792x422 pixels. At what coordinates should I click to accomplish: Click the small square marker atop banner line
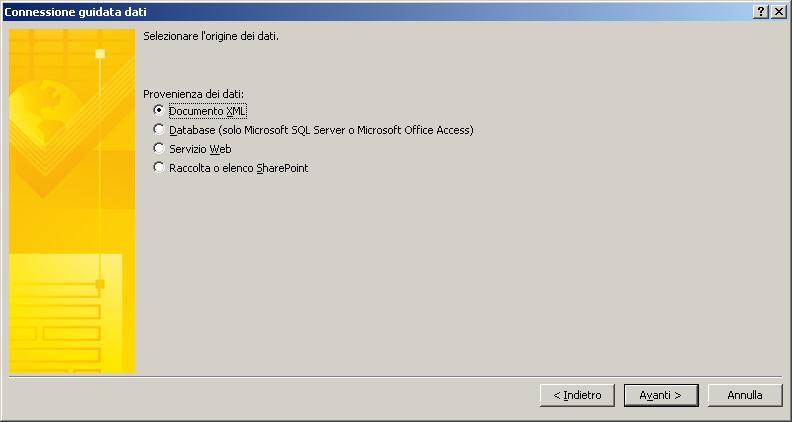100,54
